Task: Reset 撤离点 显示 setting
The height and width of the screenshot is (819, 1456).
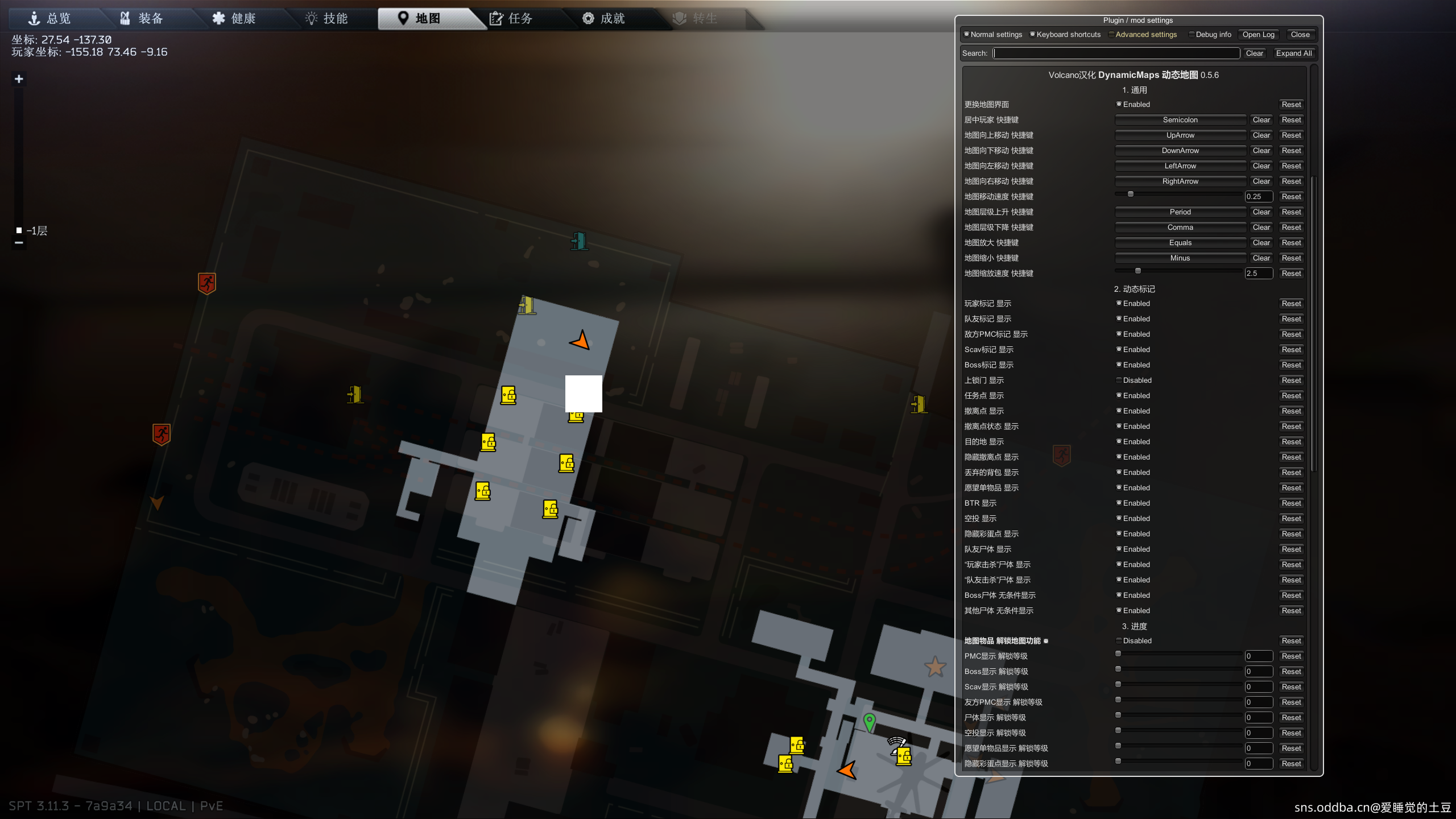Action: [1291, 411]
